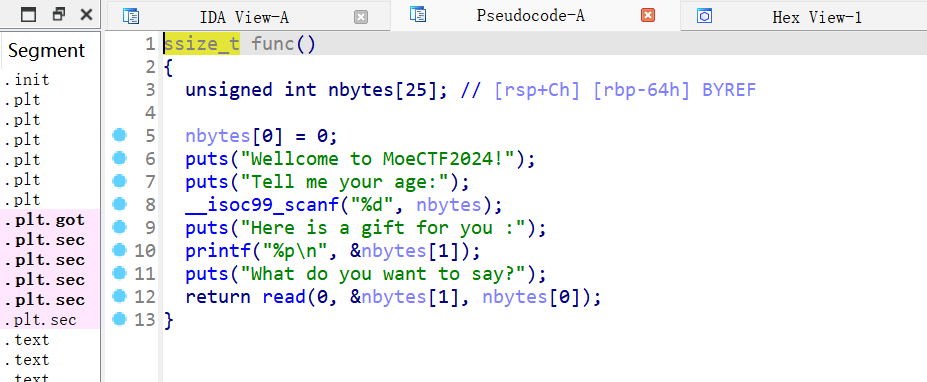Toggle breakpoint dot on line 8
The image size is (927, 382).
119,204
